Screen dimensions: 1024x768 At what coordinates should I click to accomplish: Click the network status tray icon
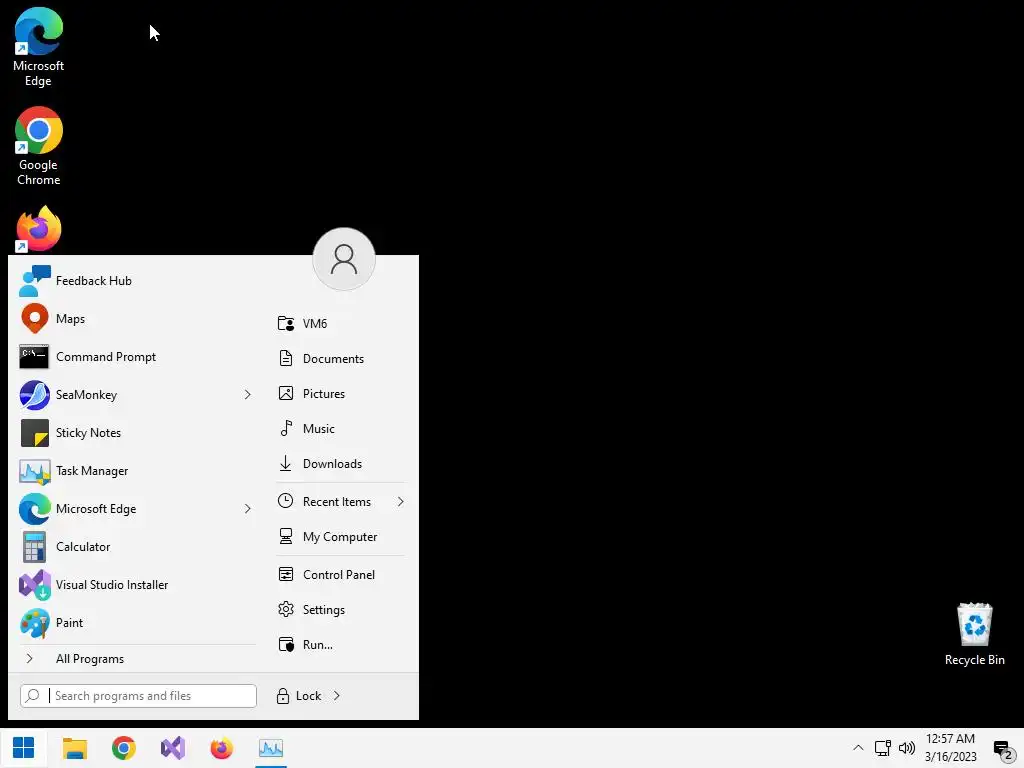click(883, 748)
